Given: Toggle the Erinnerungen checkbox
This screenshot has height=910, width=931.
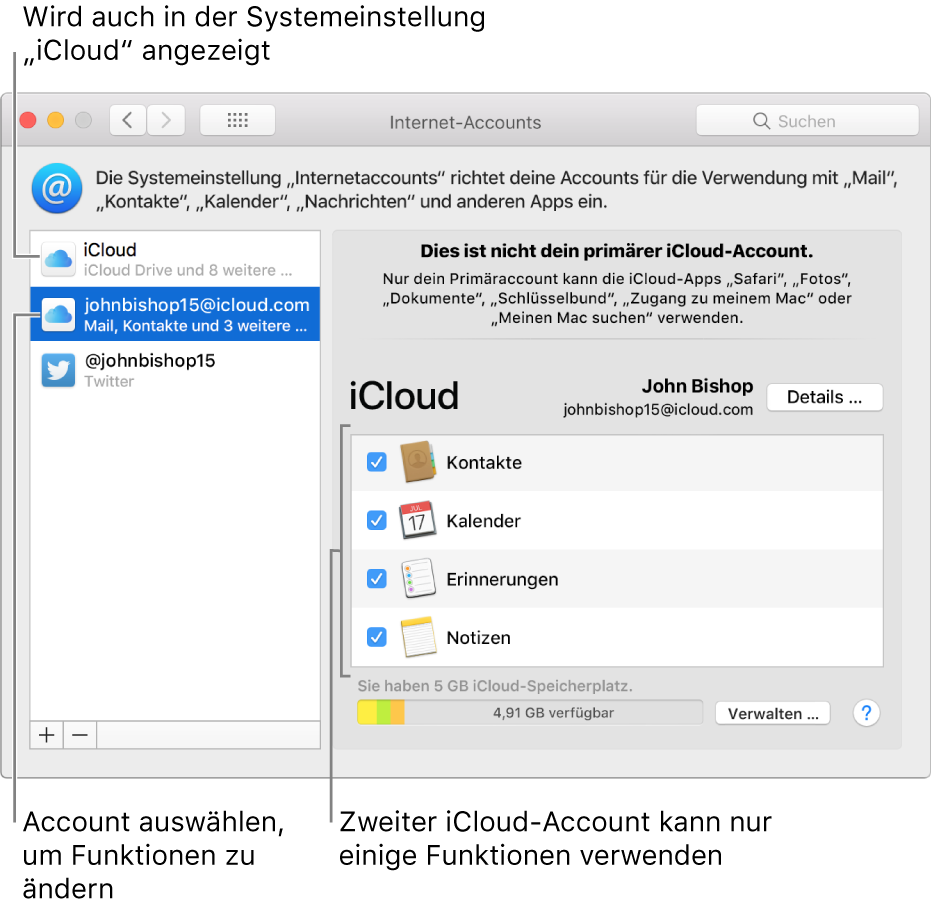Looking at the screenshot, I should [376, 578].
